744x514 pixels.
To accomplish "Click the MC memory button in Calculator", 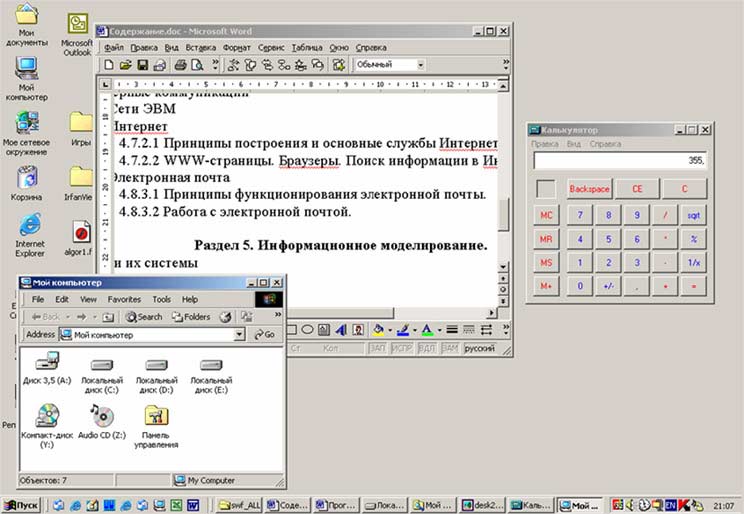I will click(x=546, y=215).
